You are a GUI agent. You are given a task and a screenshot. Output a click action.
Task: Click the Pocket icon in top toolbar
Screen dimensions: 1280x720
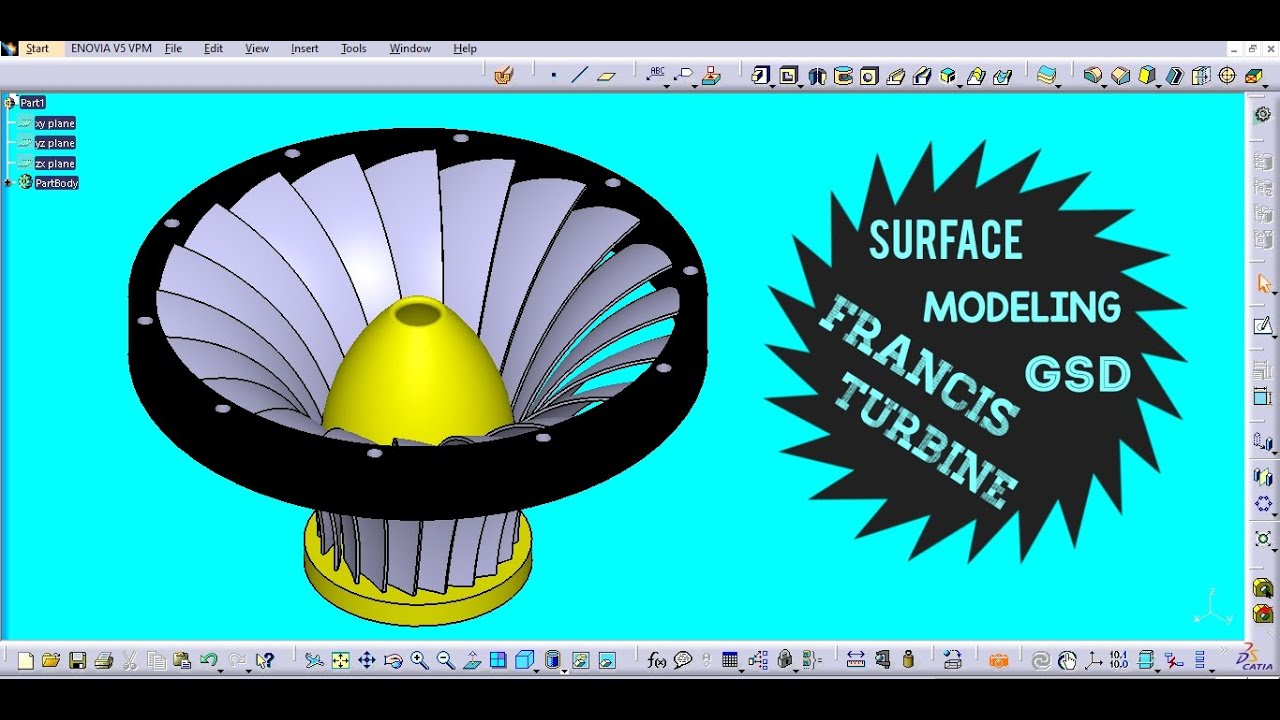[788, 75]
